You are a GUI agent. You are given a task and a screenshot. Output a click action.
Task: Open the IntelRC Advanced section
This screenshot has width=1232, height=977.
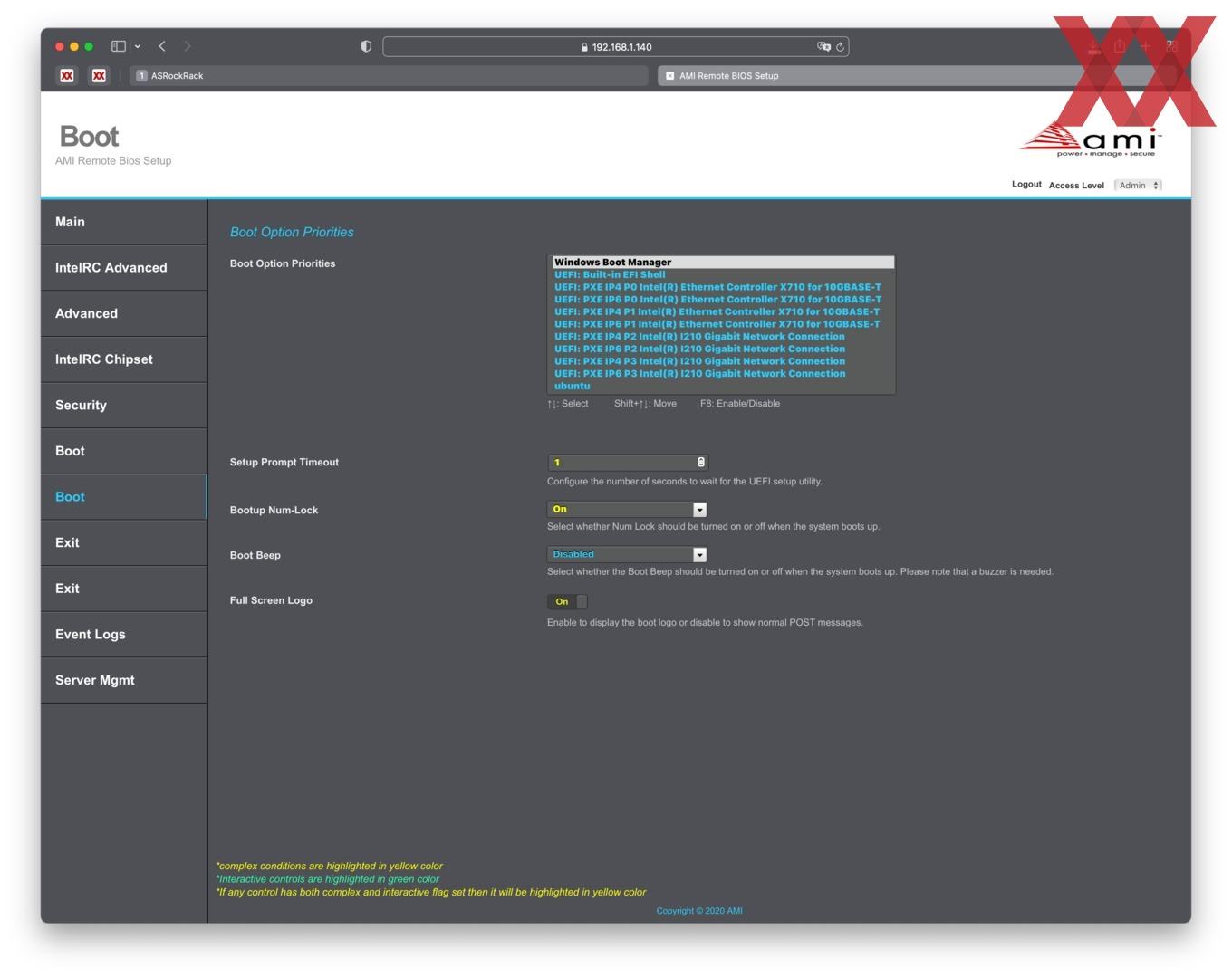124,268
